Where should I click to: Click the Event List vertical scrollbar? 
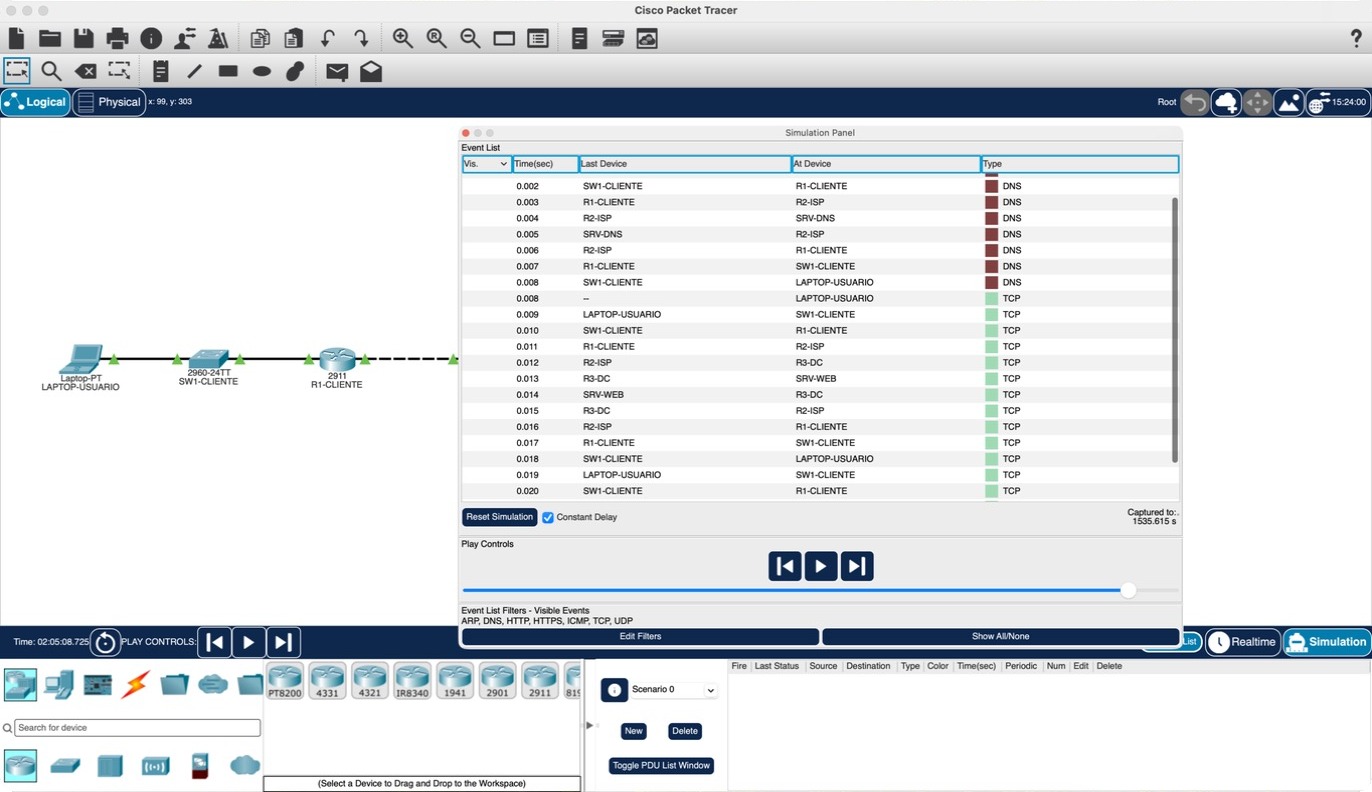[1175, 330]
